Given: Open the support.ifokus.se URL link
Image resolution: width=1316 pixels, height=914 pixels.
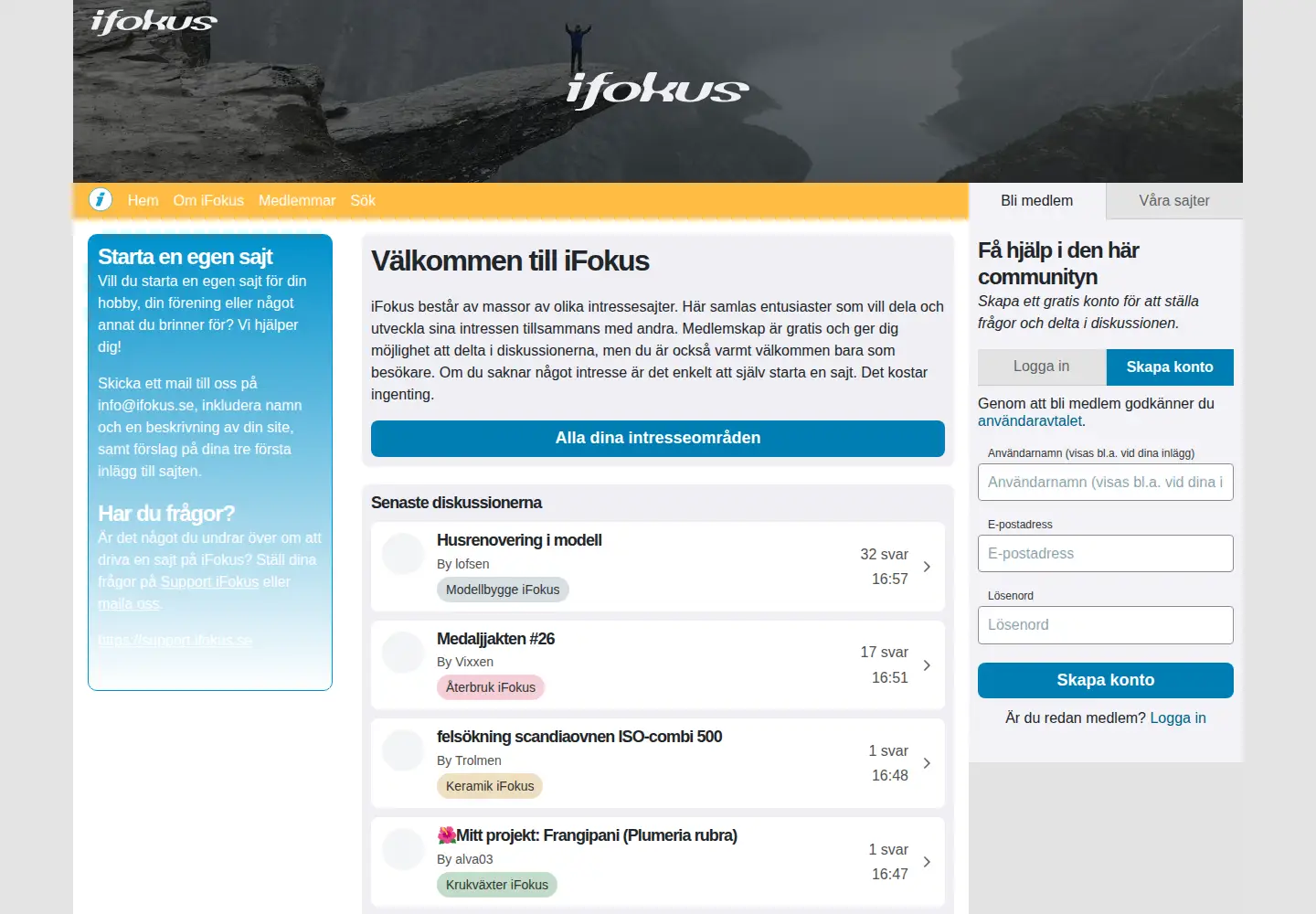Looking at the screenshot, I should pos(175,640).
